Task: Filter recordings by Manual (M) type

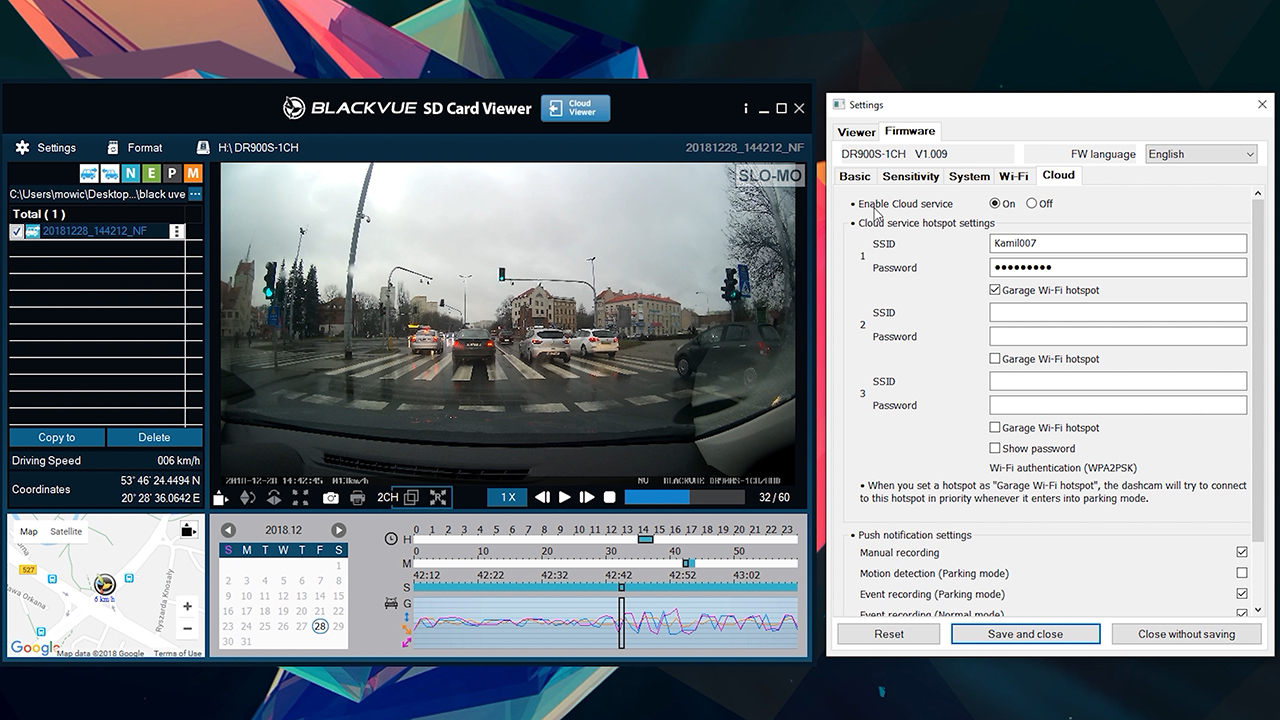Action: click(x=193, y=174)
